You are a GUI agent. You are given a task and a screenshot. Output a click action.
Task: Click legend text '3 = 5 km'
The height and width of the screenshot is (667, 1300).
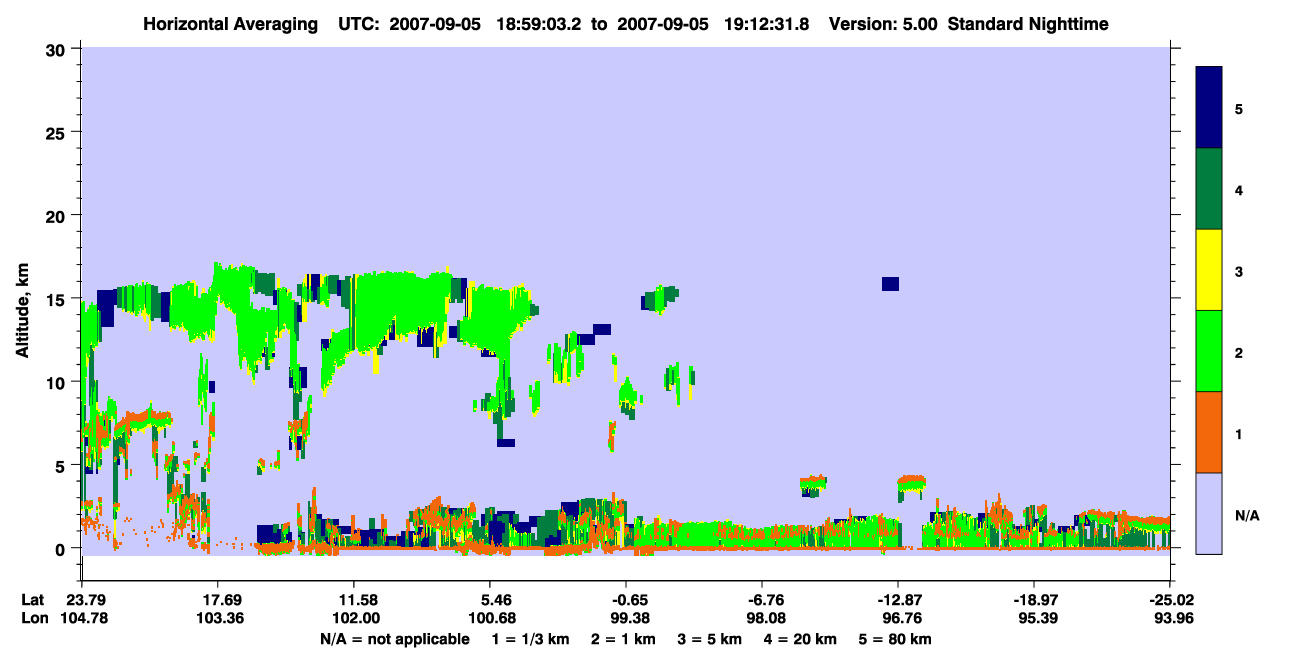point(710,639)
